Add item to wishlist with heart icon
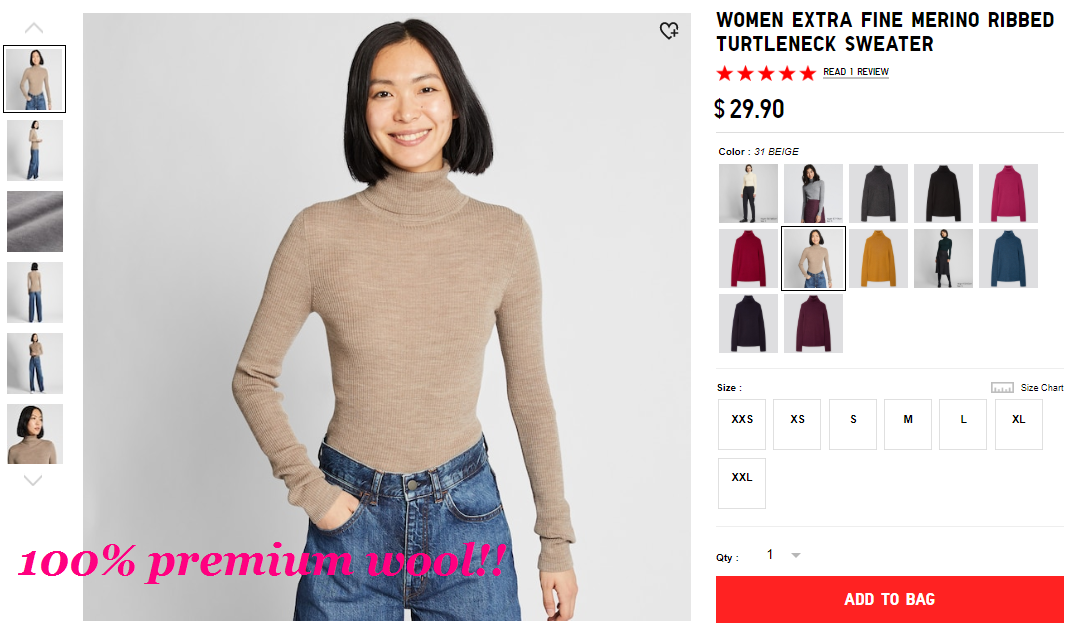This screenshot has height=627, width=1069. click(x=669, y=31)
